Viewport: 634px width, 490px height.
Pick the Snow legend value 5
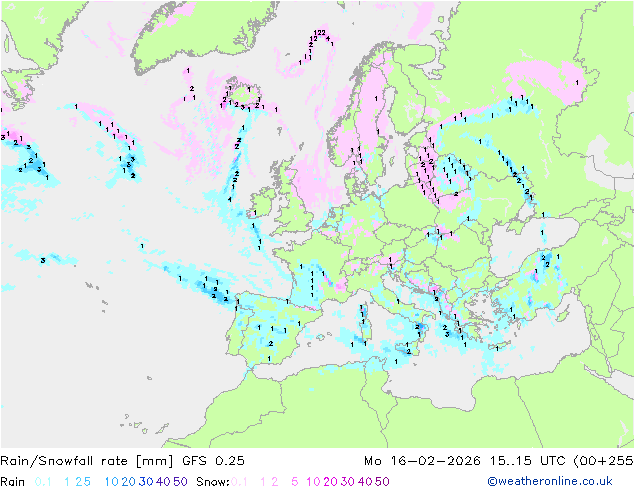(295, 482)
